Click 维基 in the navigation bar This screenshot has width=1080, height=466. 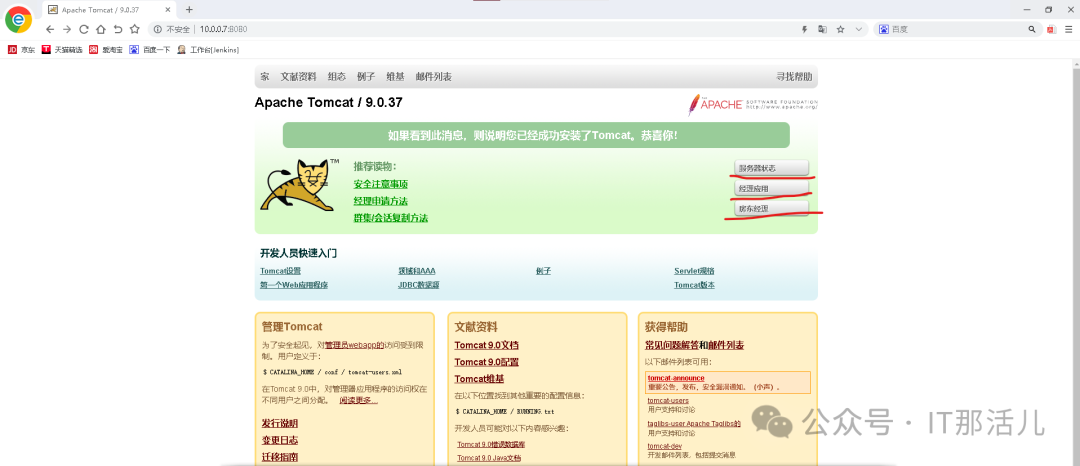click(395, 77)
